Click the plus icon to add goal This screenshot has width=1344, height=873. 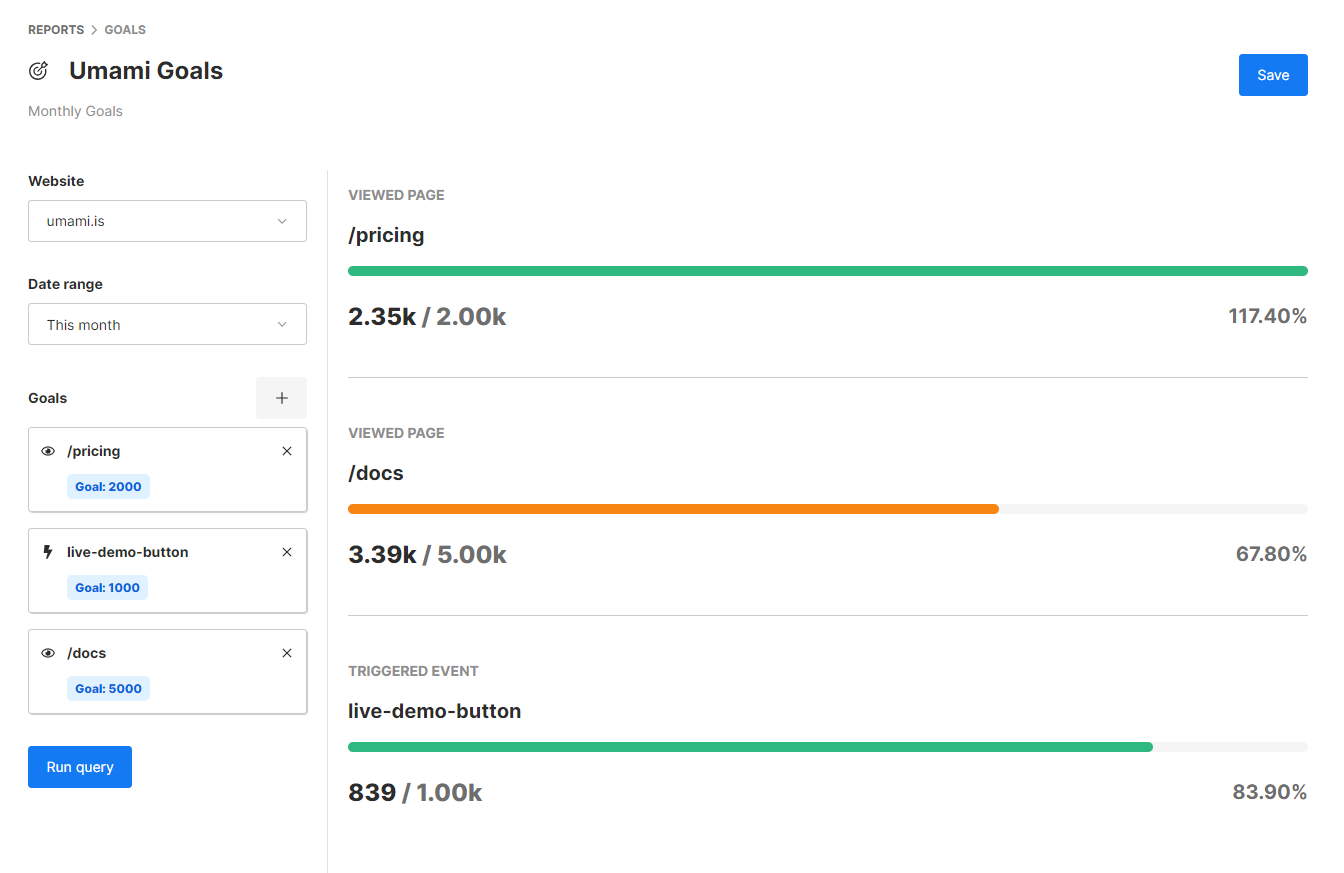point(281,398)
